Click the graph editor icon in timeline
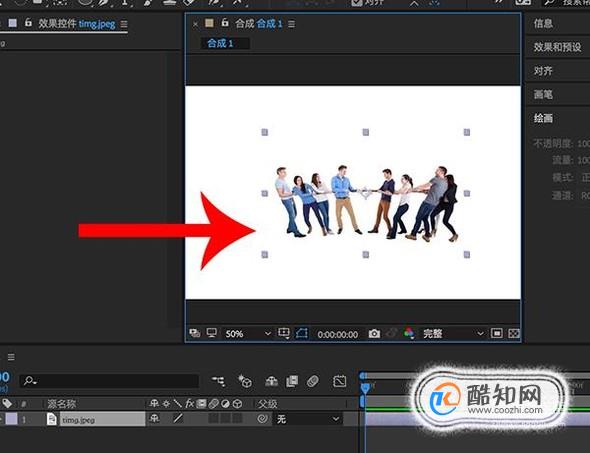590x453 pixels. 339,381
